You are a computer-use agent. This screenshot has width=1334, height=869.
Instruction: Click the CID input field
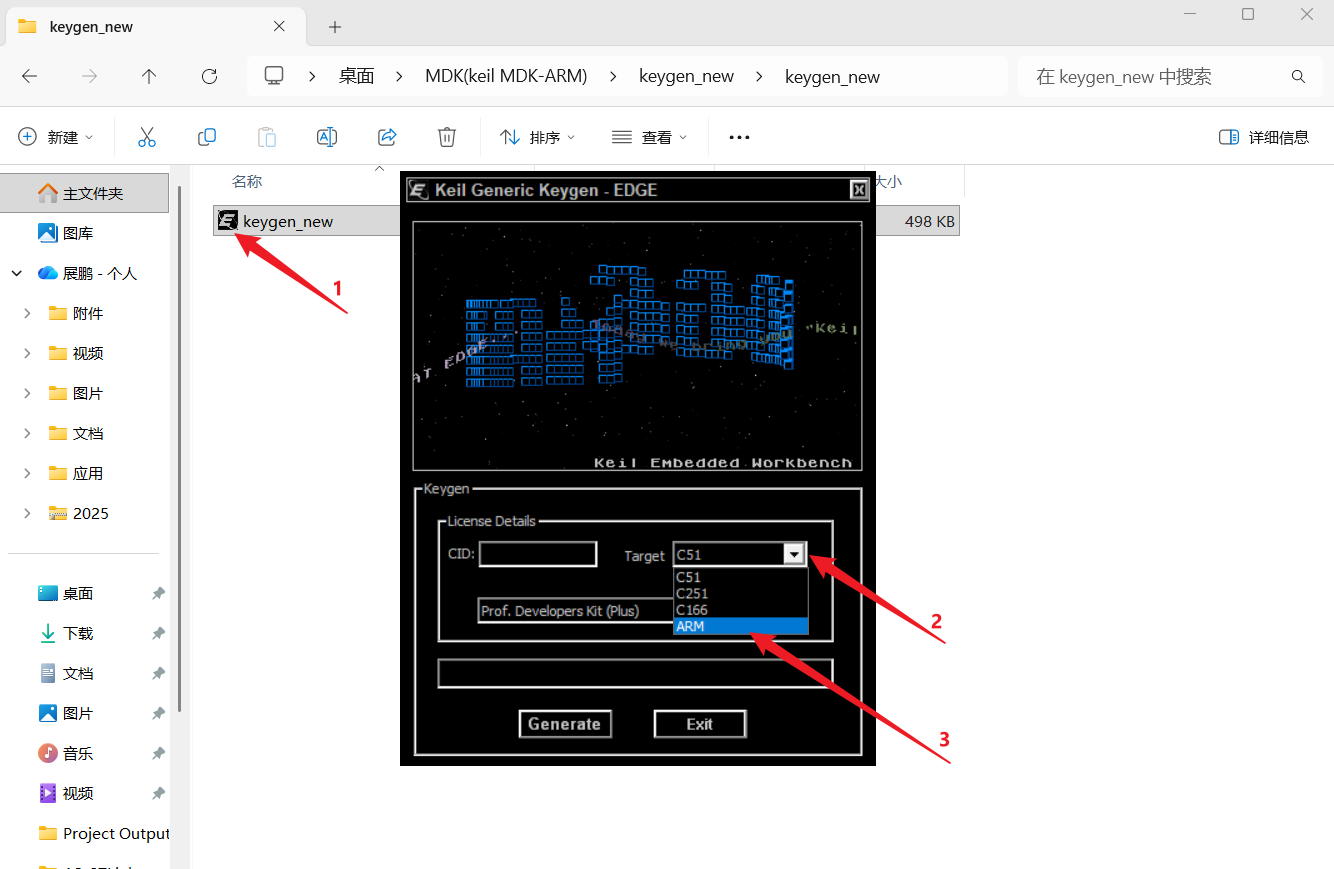[538, 554]
